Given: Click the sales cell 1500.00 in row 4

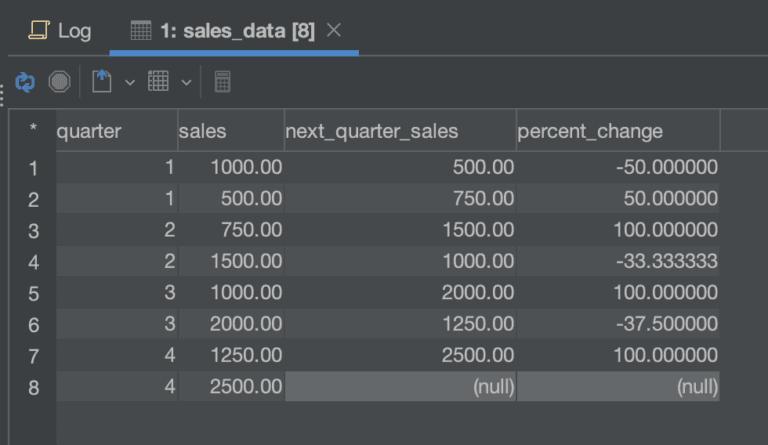Looking at the screenshot, I should [x=231, y=261].
